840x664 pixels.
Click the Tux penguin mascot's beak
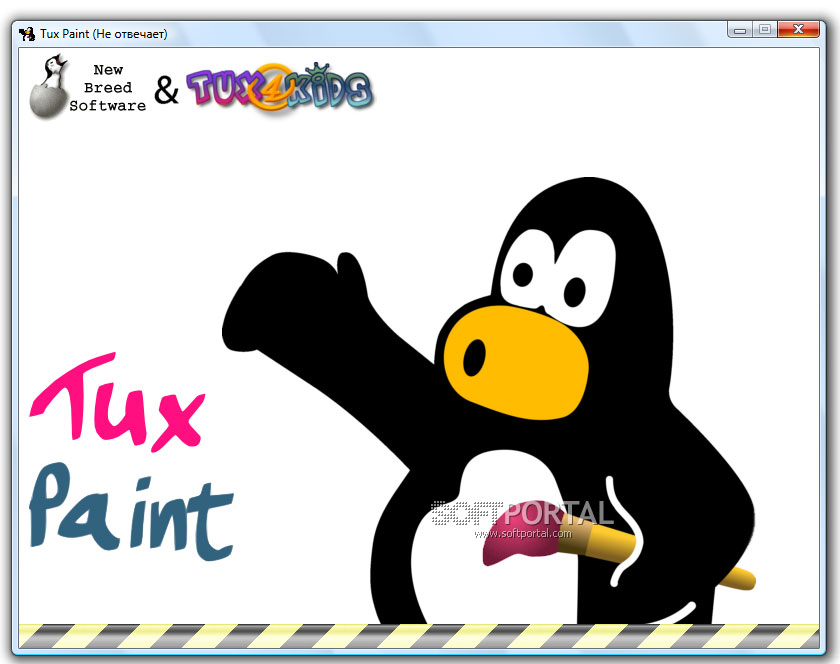click(x=516, y=362)
